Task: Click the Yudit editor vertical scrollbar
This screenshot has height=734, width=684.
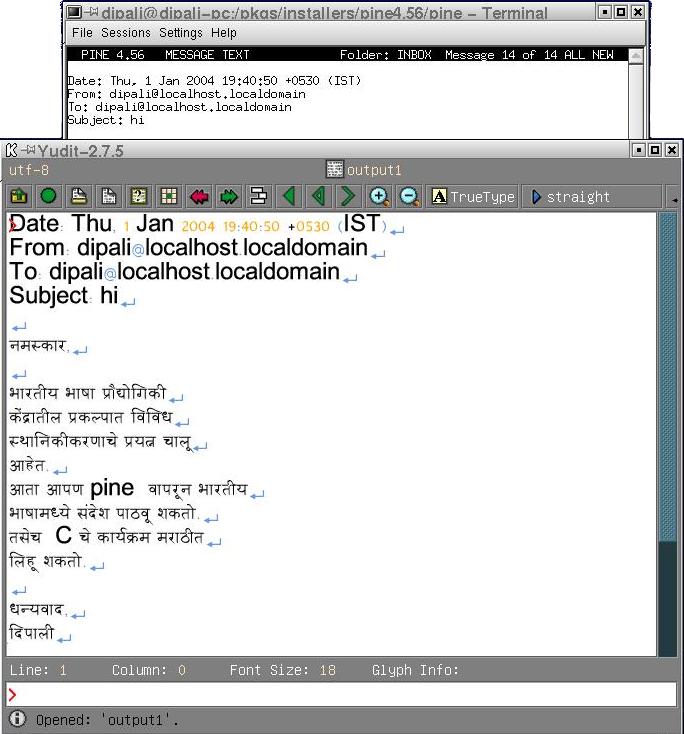Action: [667, 434]
